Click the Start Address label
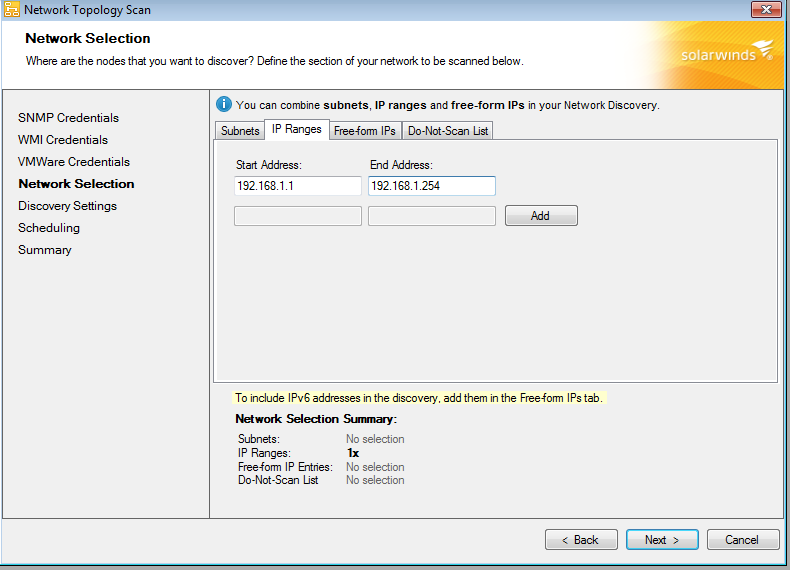Image resolution: width=790 pixels, height=570 pixels. pos(269,165)
